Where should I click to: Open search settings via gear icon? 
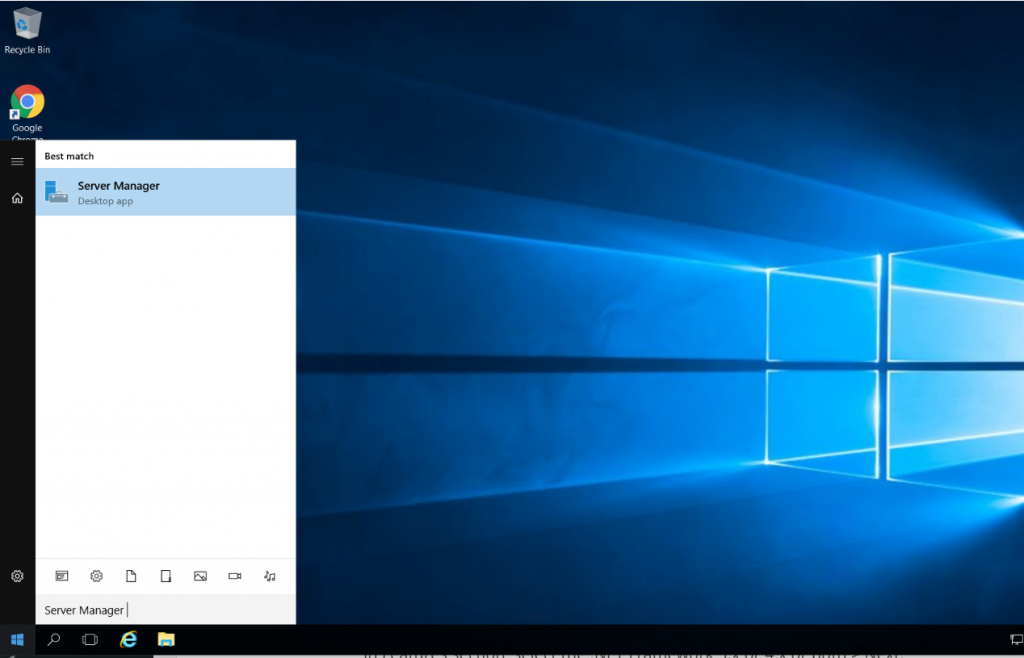point(96,576)
